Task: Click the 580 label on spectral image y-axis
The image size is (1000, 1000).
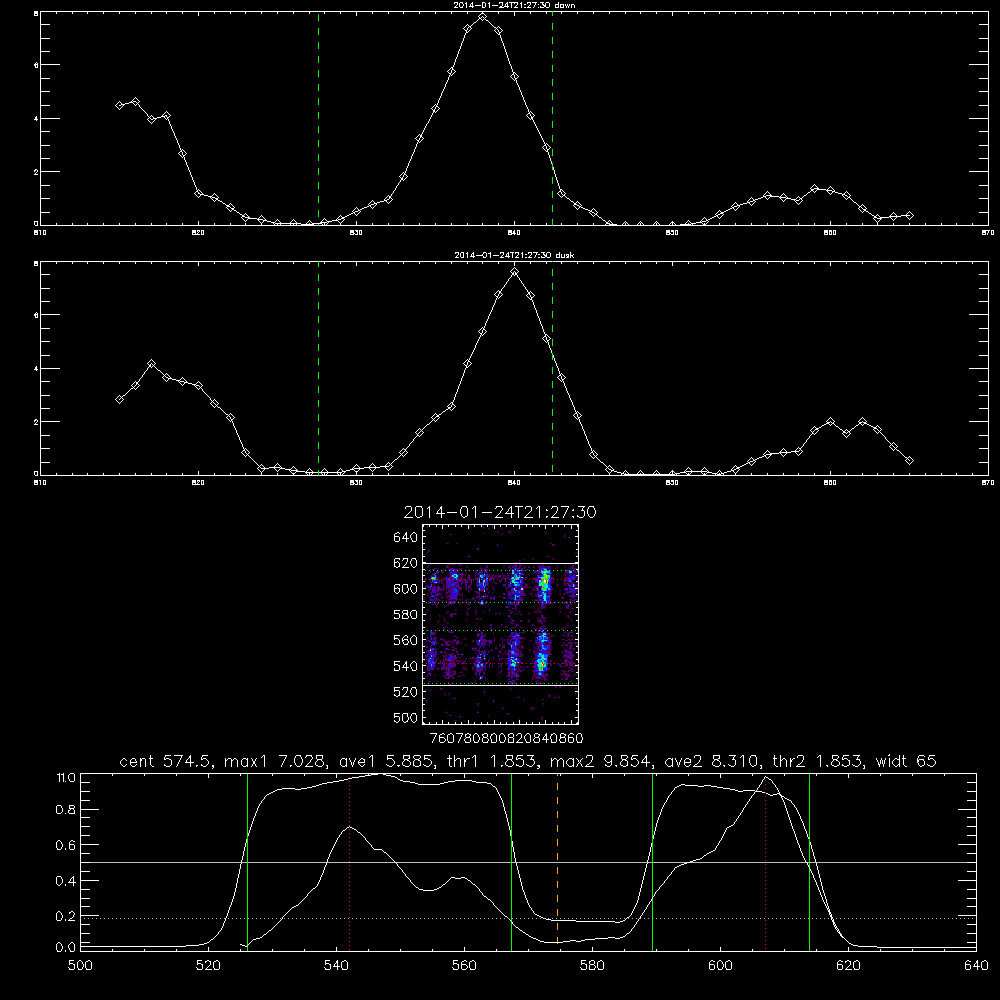Action: (406, 615)
